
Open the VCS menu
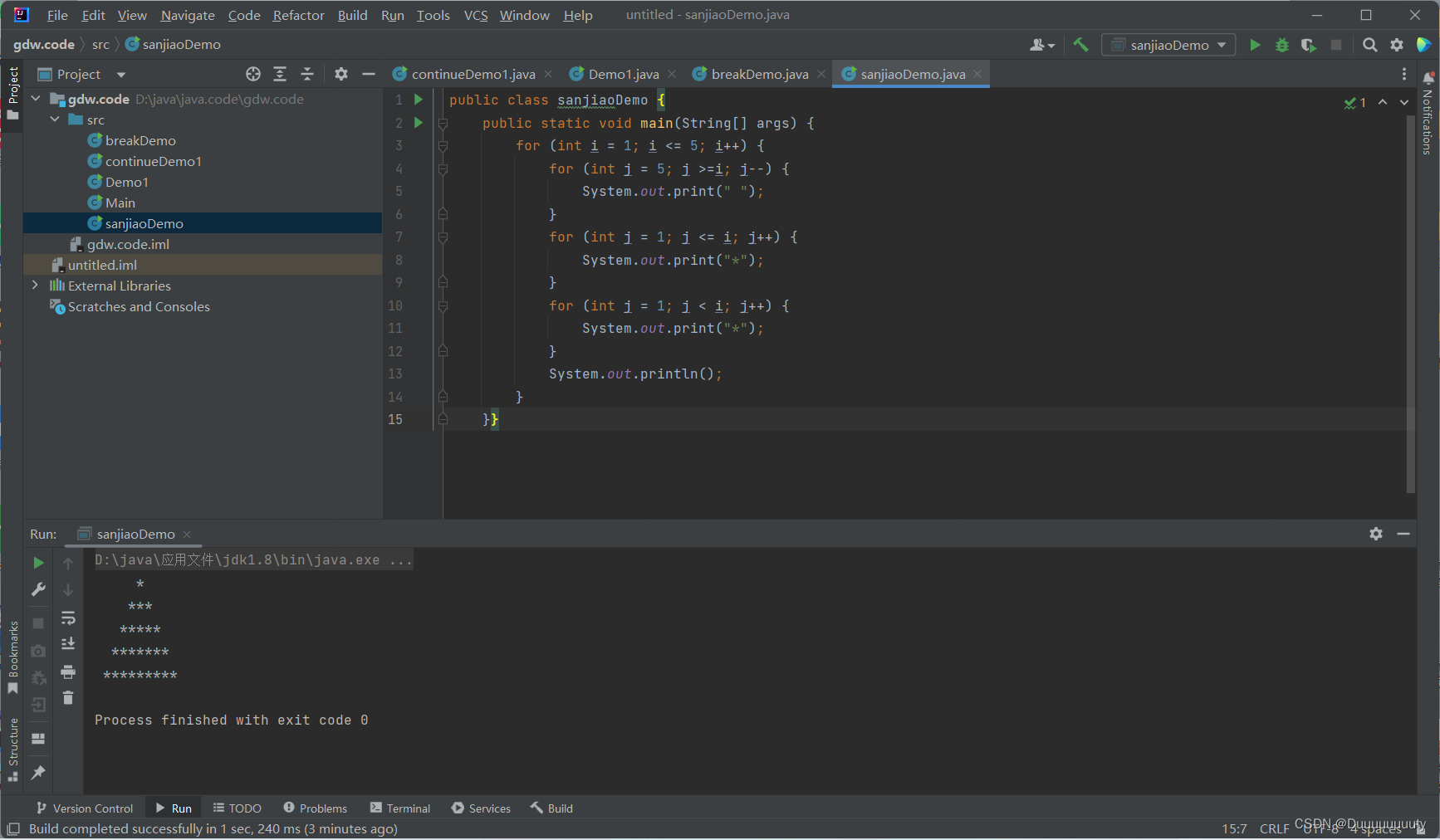tap(476, 15)
